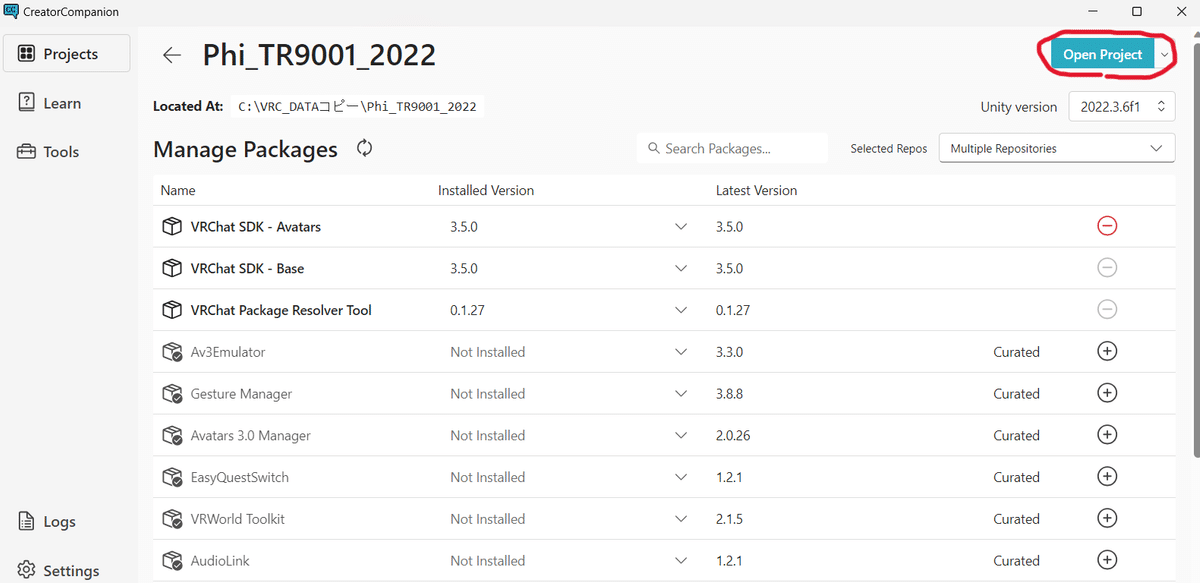Screen dimensions: 1200x583
Task: Open version dropdown for VRChat SDK - Base
Action: (x=681, y=269)
